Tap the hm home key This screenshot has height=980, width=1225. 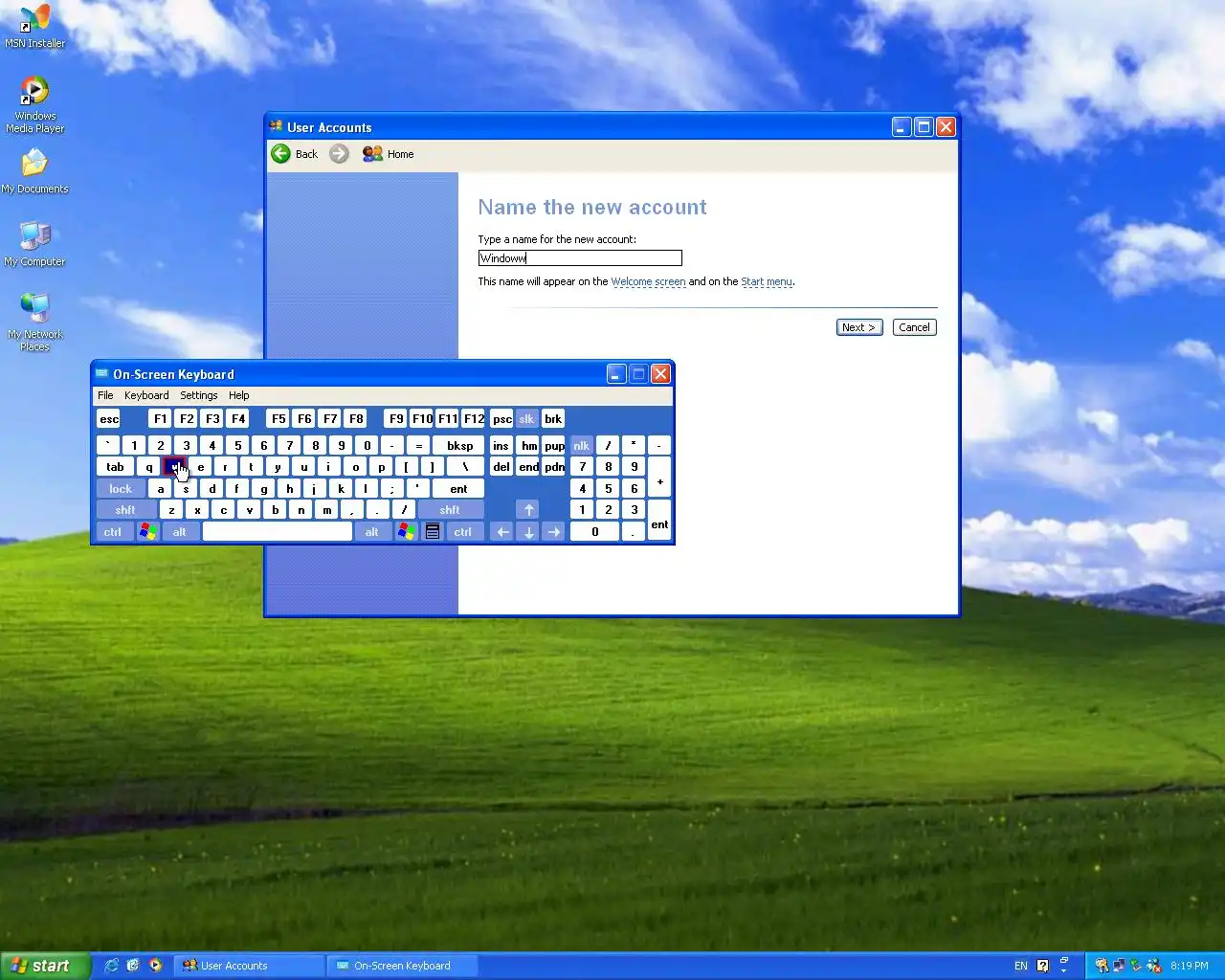pos(528,446)
